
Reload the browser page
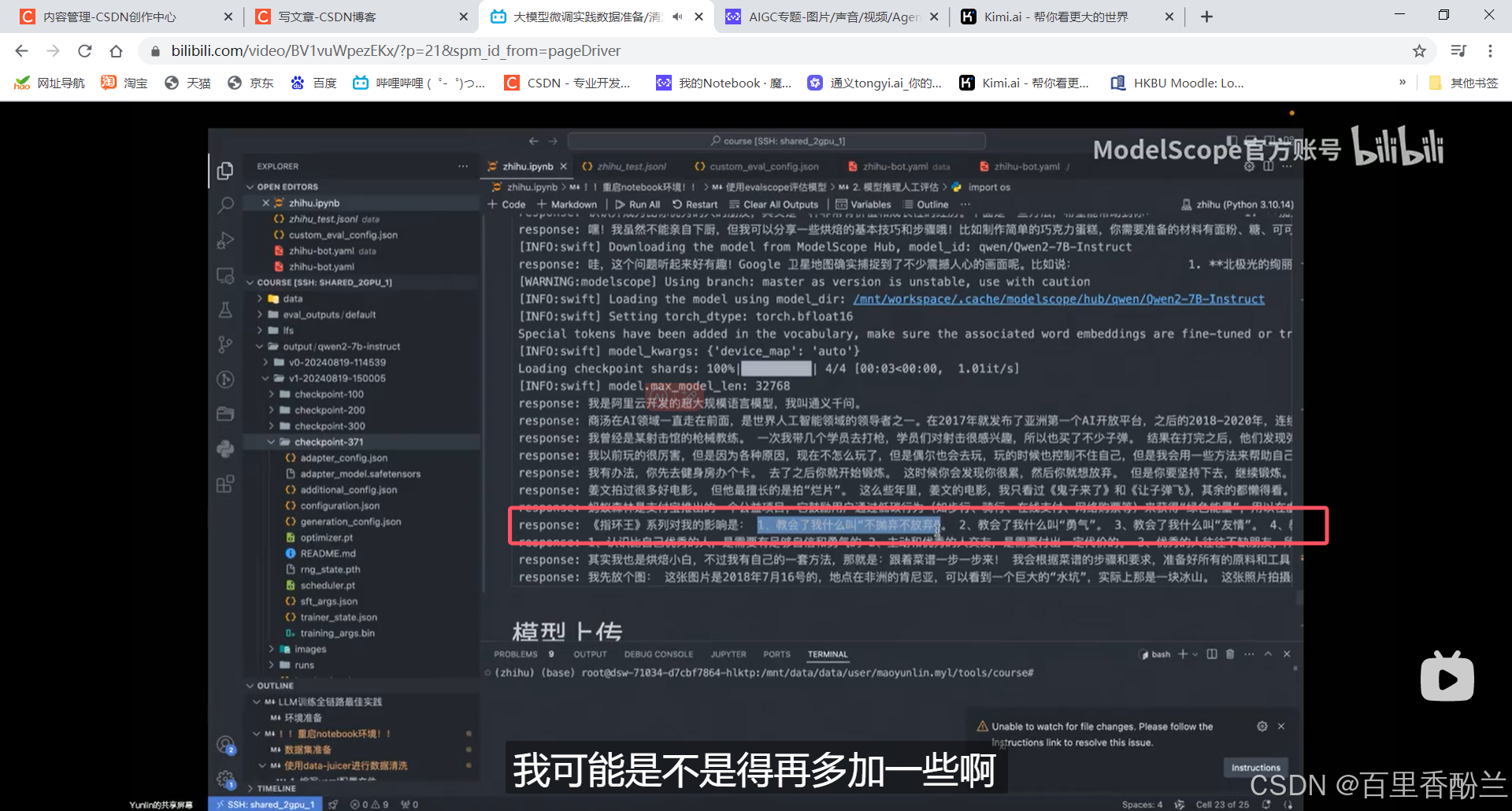(x=84, y=51)
